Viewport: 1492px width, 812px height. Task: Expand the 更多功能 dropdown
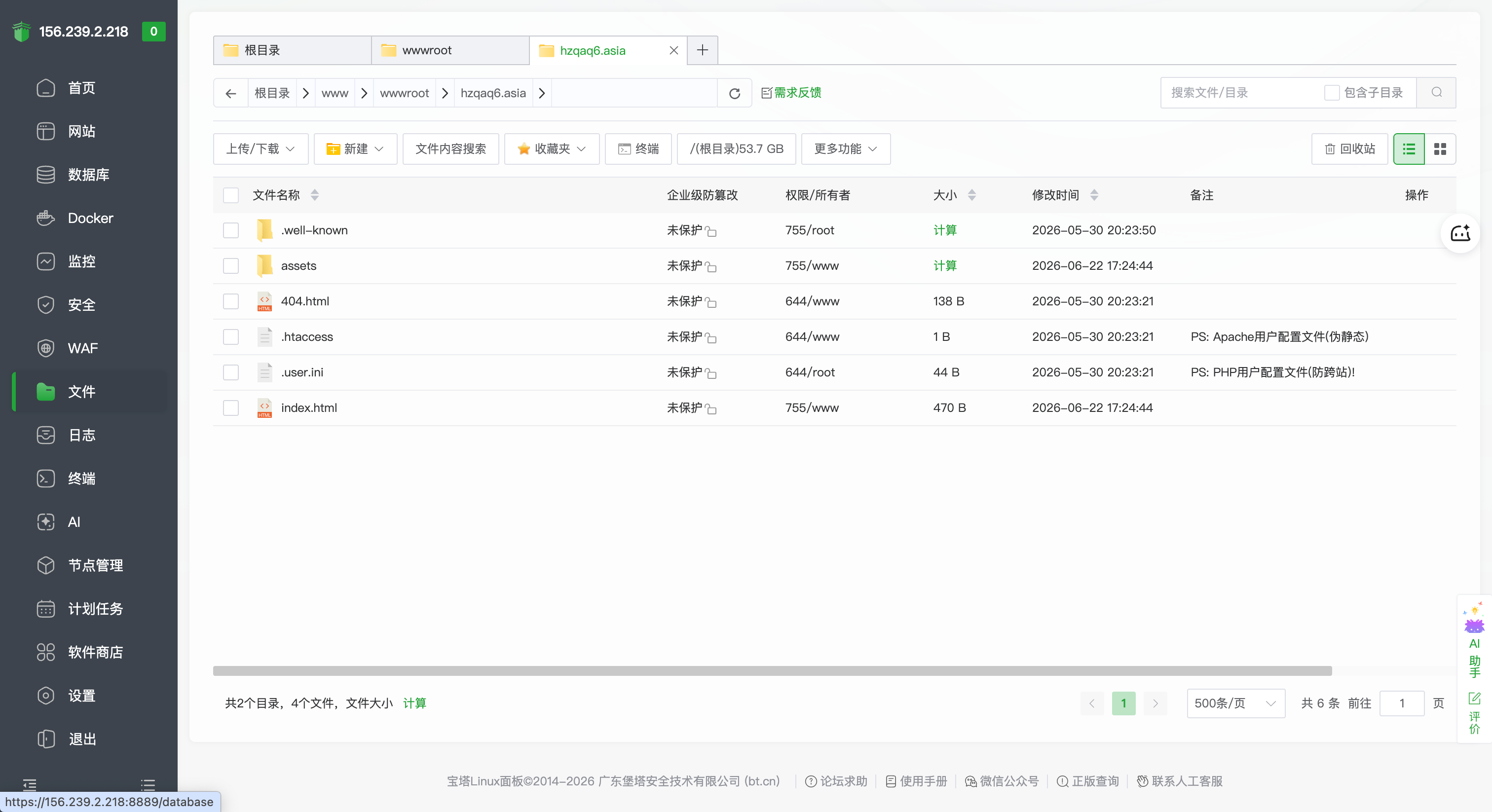coord(846,149)
